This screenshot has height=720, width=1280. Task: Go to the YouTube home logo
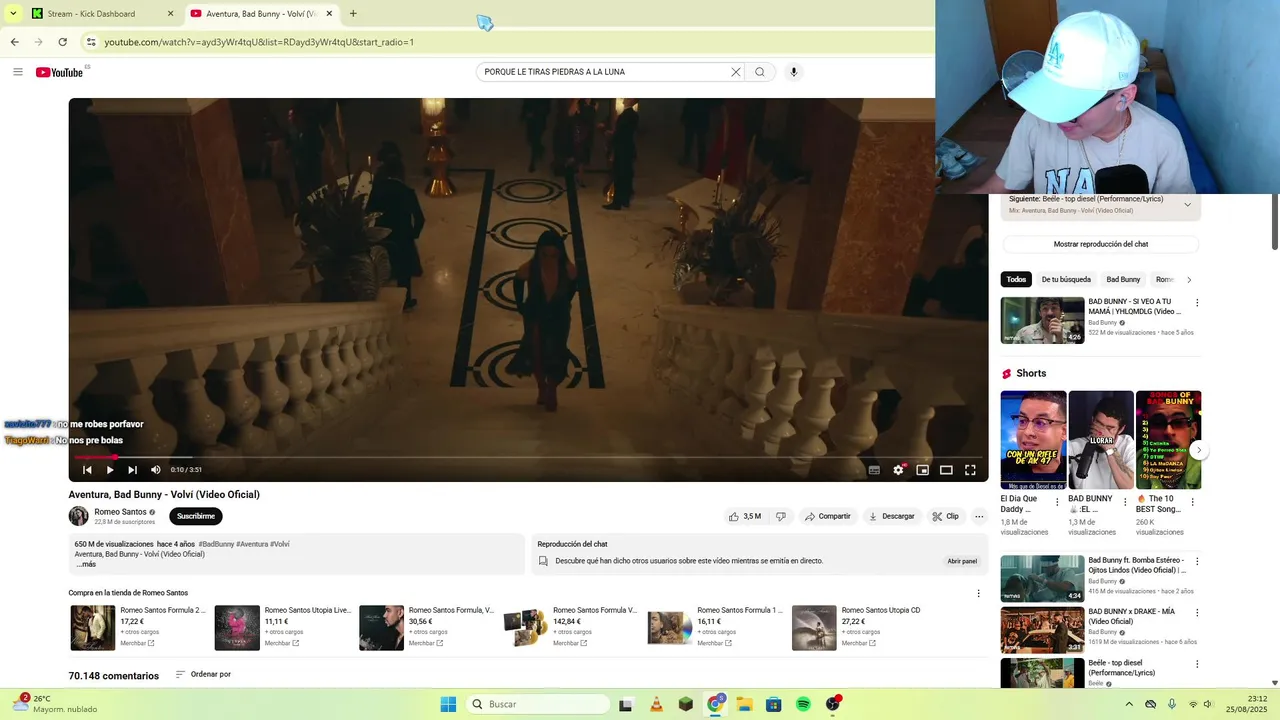[59, 72]
